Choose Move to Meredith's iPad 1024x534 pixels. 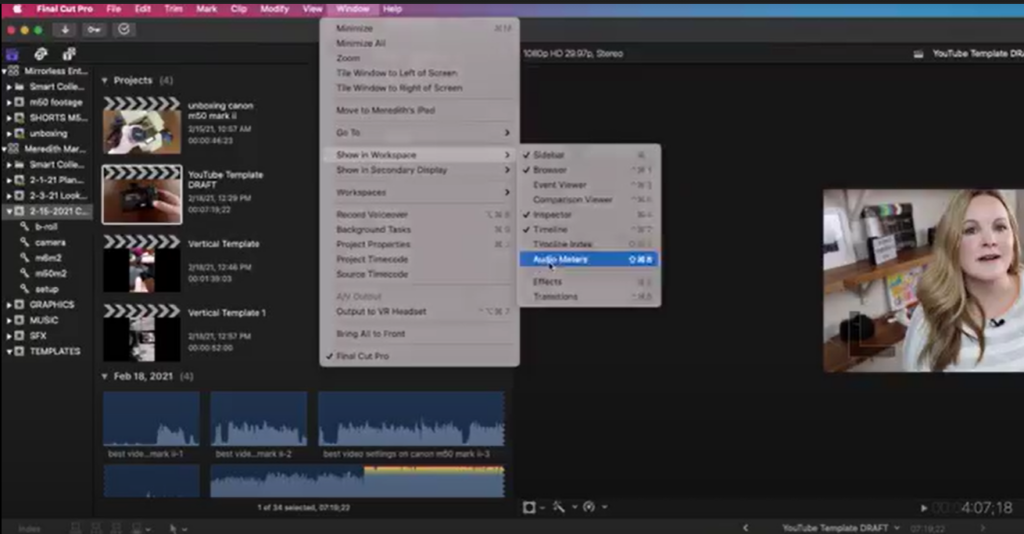pyautogui.click(x=419, y=110)
